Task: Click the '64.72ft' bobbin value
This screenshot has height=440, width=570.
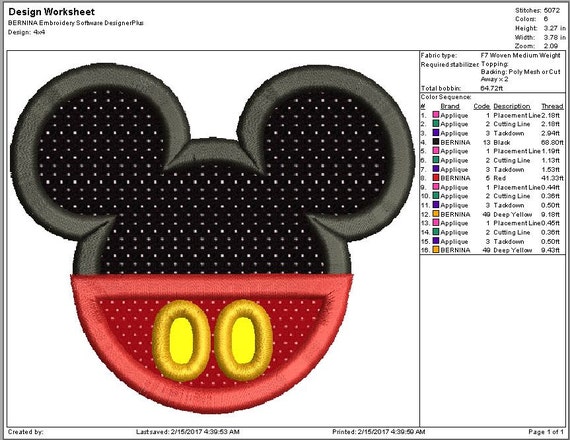Action: coord(491,88)
